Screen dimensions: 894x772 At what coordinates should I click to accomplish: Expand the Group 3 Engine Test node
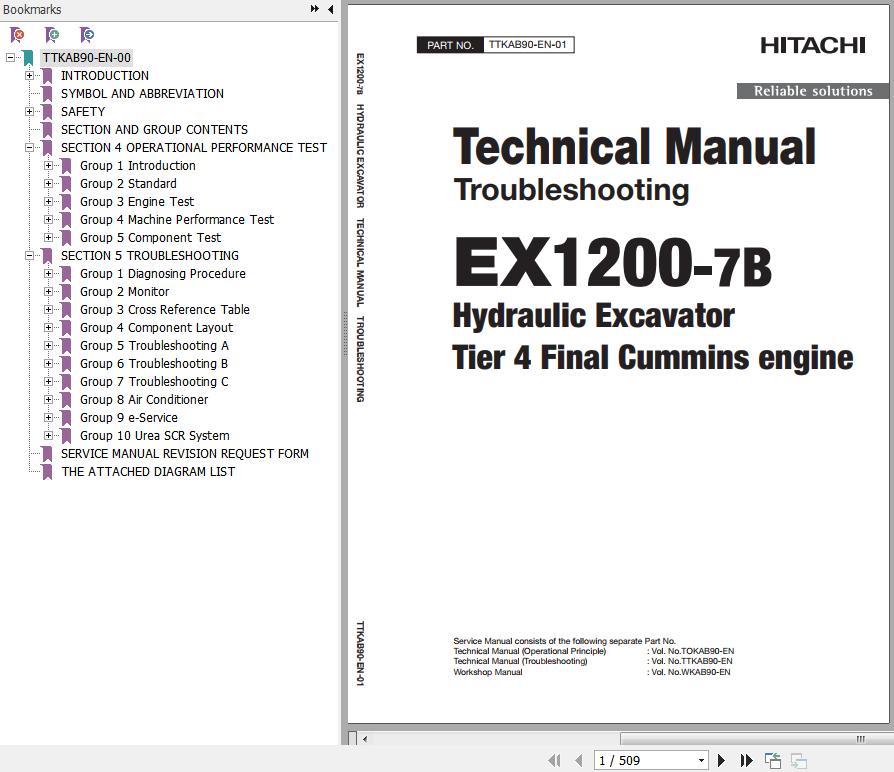click(49, 202)
